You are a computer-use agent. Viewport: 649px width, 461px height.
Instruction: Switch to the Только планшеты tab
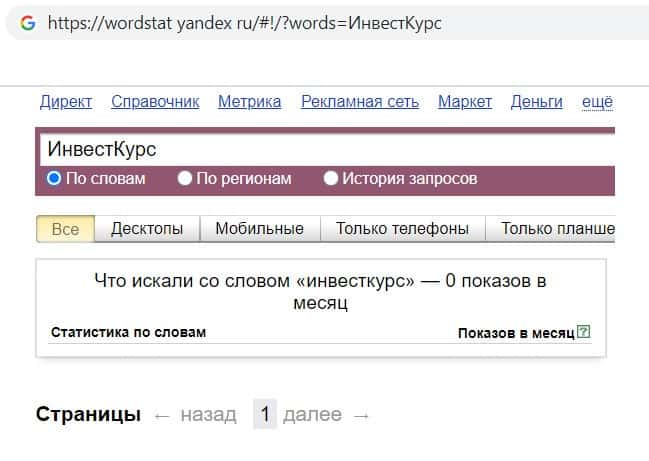click(x=557, y=229)
